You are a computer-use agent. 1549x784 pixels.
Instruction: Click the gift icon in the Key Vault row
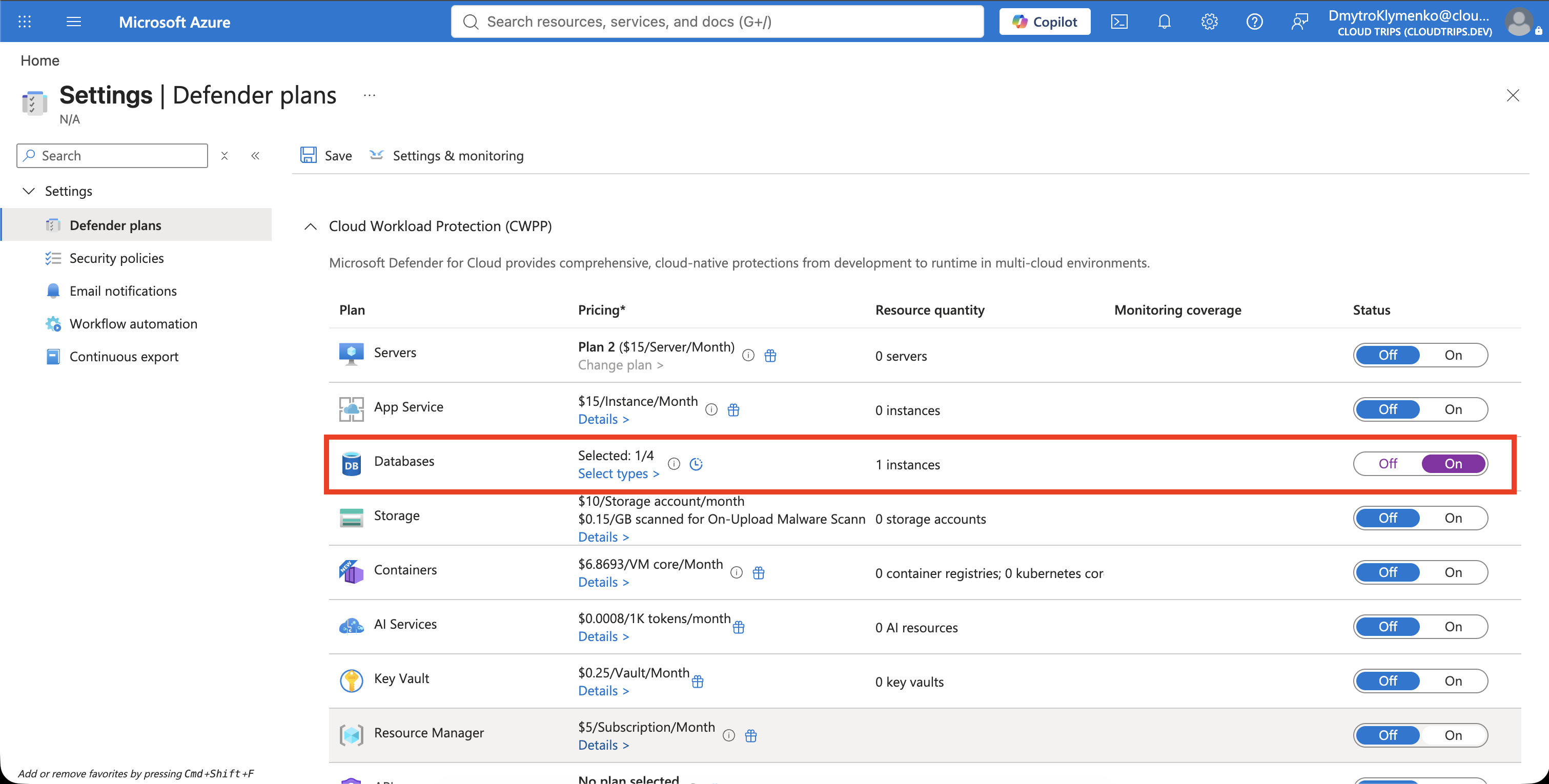[x=698, y=681]
